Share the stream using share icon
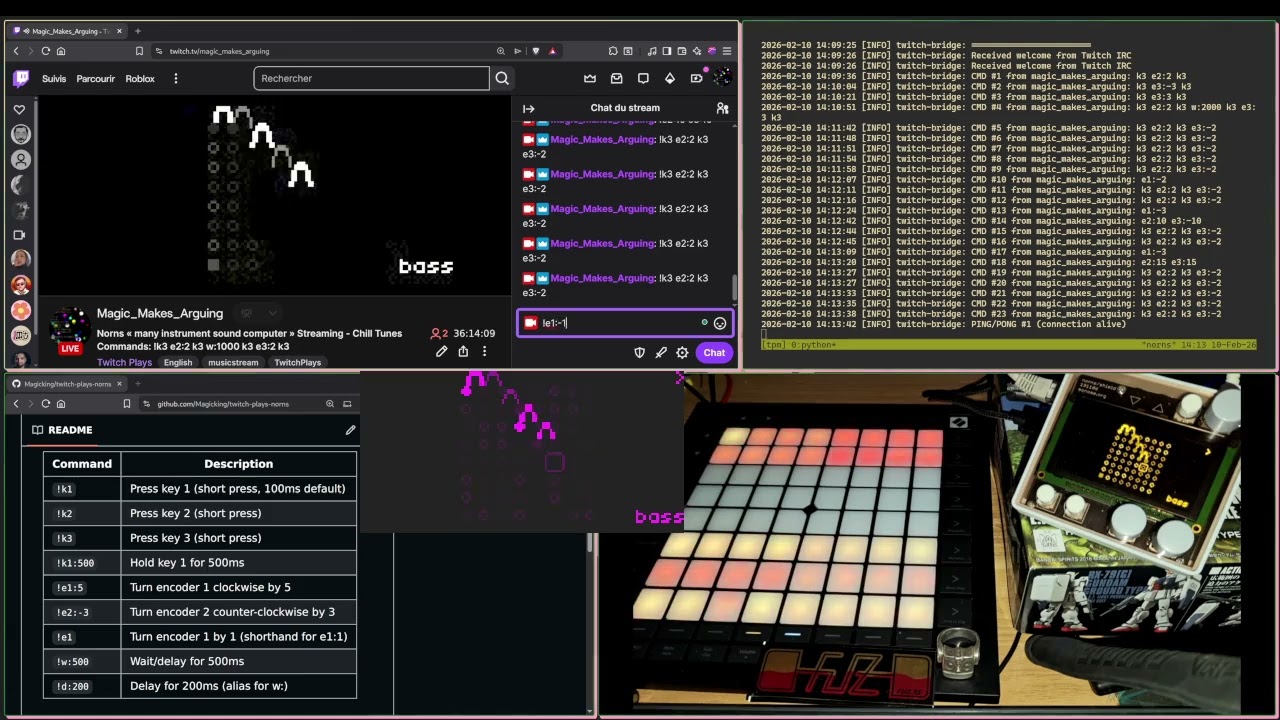Image resolution: width=1280 pixels, height=720 pixels. pos(463,351)
